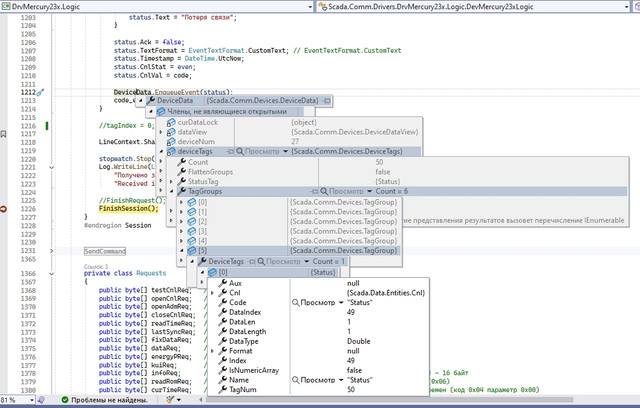Viewport: 640px width, 408px height.
Task: Open the quick actions screwdriver on line 1212
Action: click(40, 93)
